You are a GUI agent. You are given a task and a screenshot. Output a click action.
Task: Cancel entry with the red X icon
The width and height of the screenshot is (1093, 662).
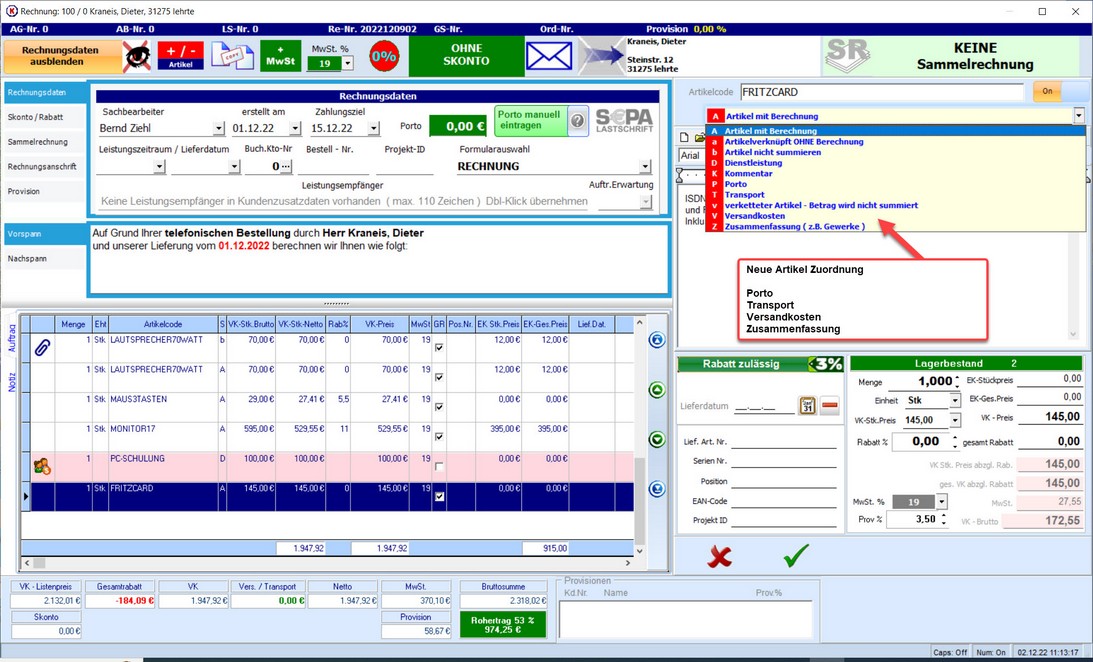[x=719, y=556]
